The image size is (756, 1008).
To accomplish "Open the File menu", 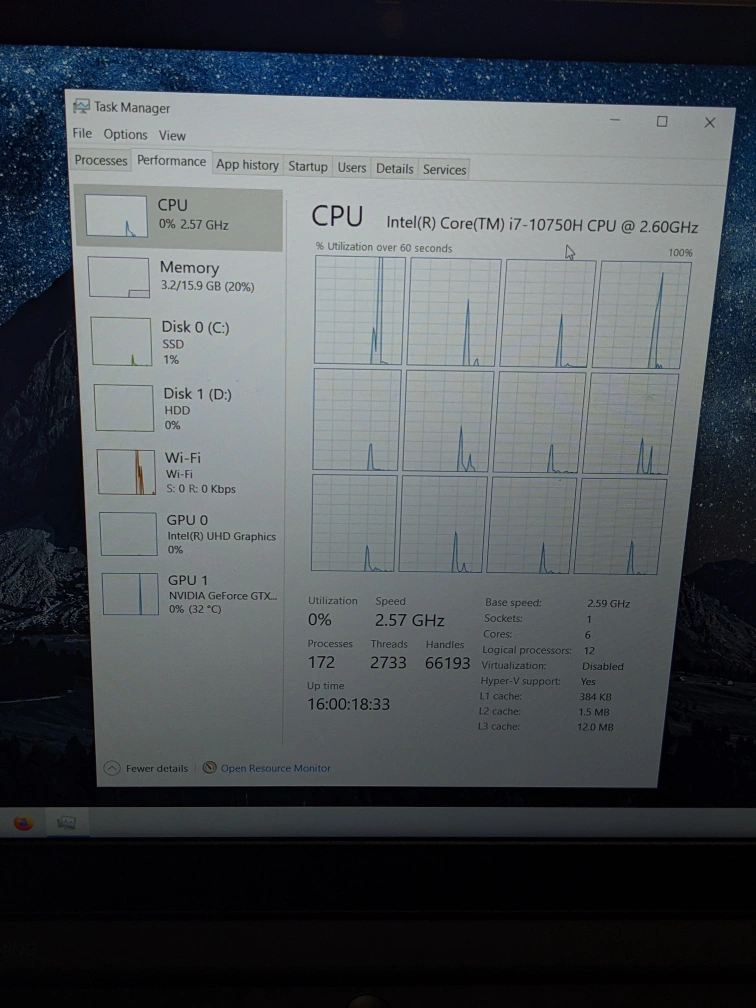I will point(82,134).
